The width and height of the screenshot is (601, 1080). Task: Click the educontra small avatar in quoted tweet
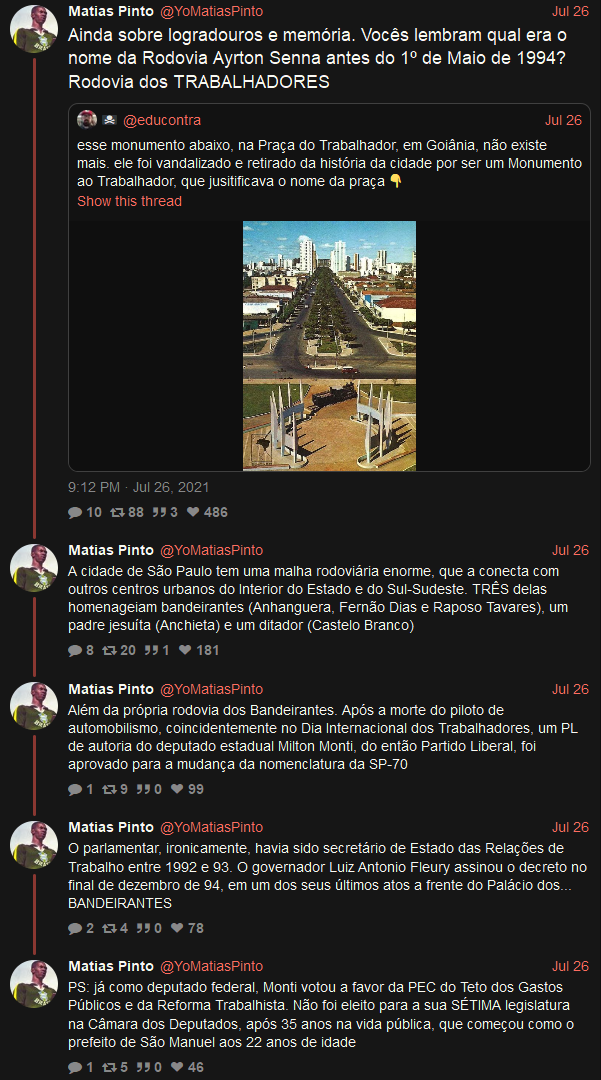(87, 120)
